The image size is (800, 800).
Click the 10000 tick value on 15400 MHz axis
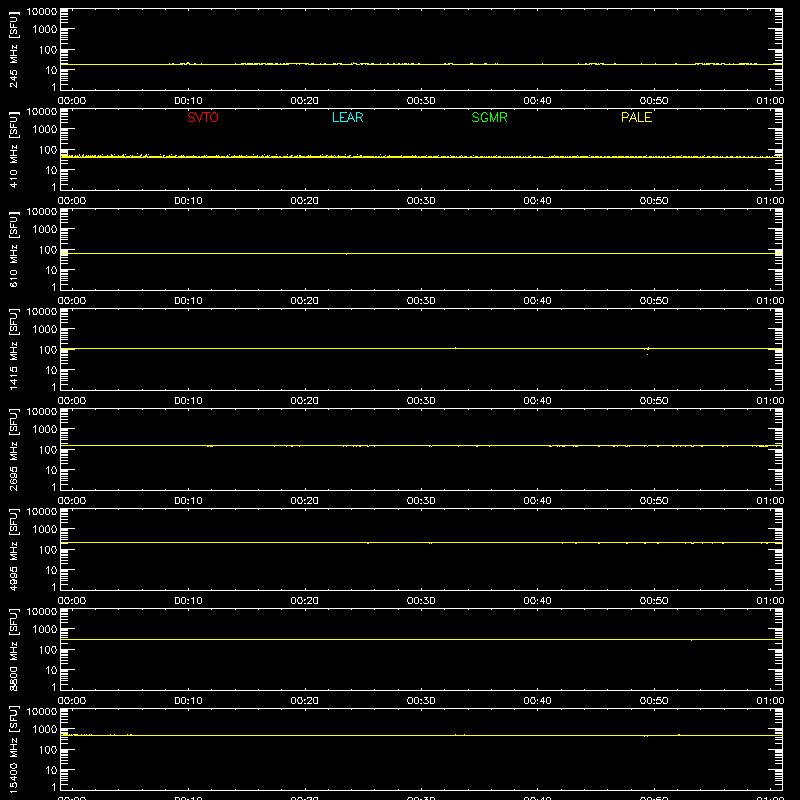42,712
